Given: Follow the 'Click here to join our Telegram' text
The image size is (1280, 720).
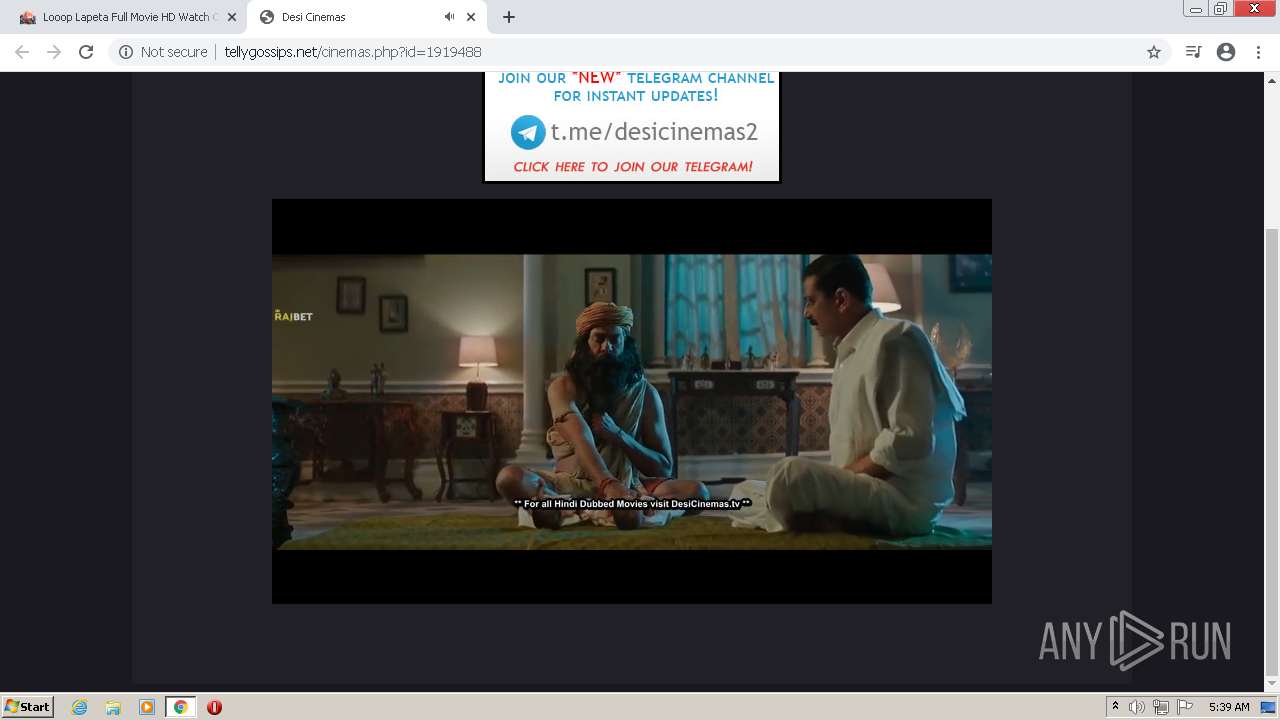Looking at the screenshot, I should pyautogui.click(x=632, y=167).
